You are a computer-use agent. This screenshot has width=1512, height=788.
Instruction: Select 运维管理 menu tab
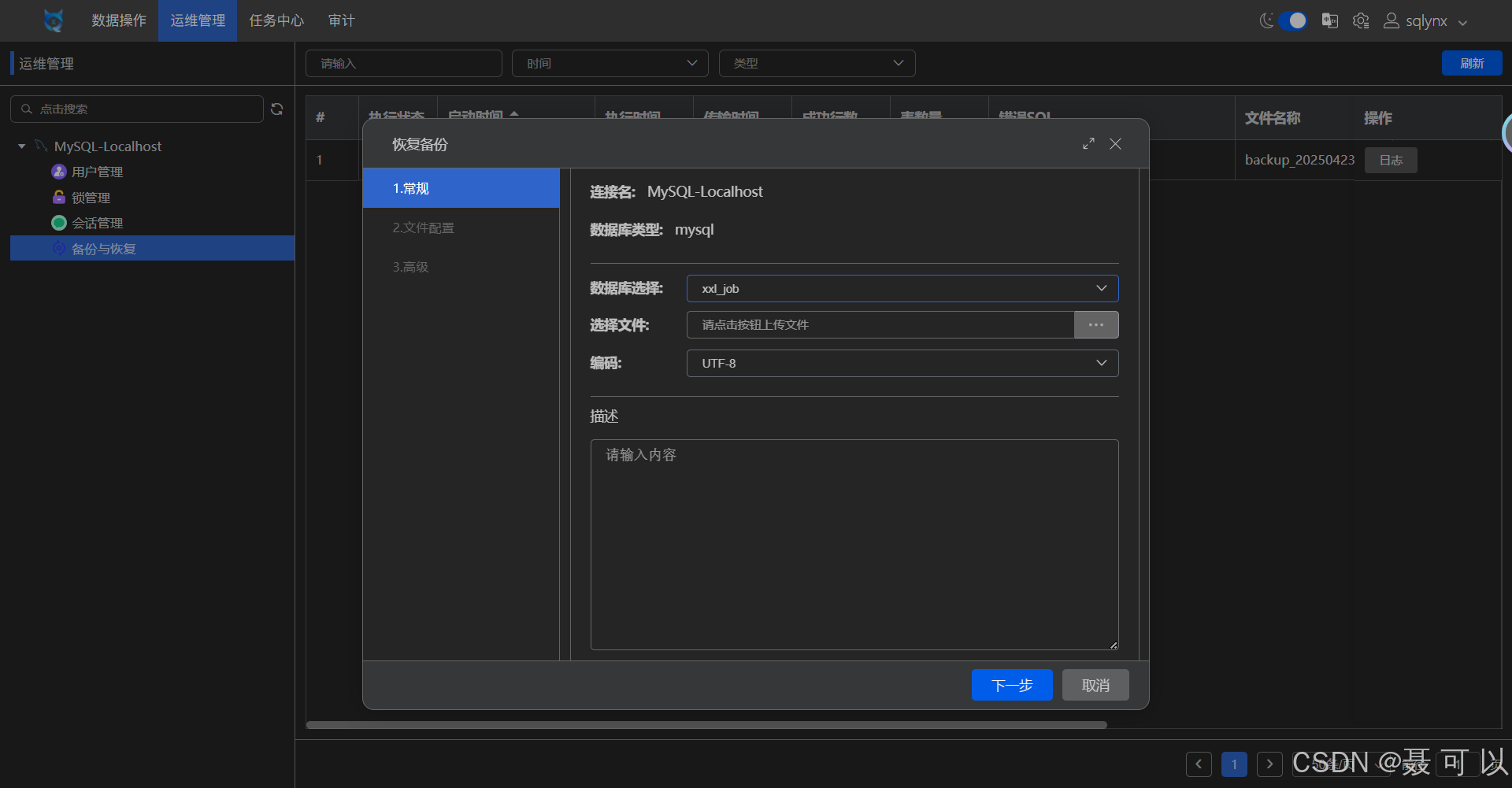(x=198, y=20)
